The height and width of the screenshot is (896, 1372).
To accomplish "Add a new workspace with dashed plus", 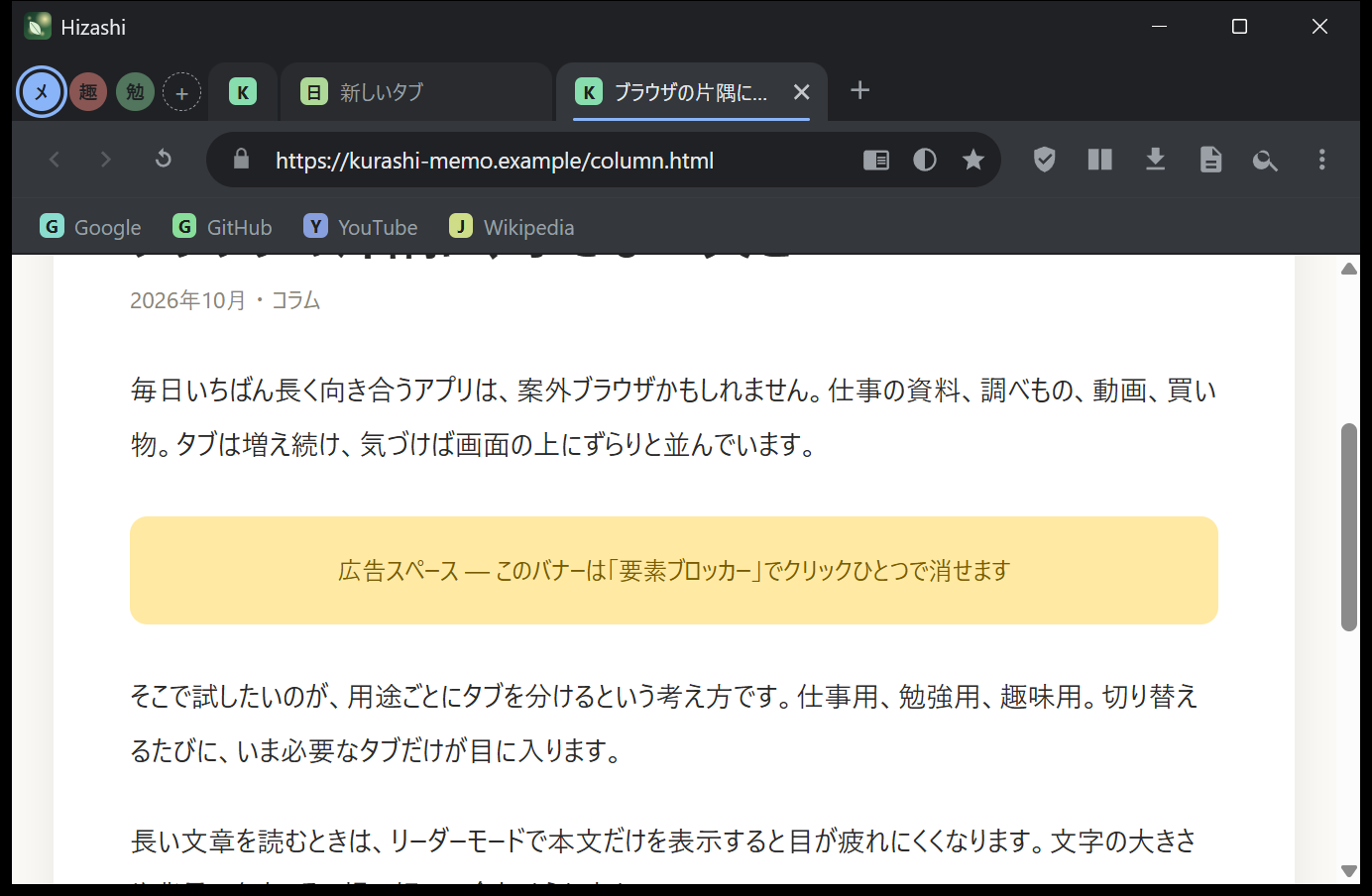I will (181, 92).
